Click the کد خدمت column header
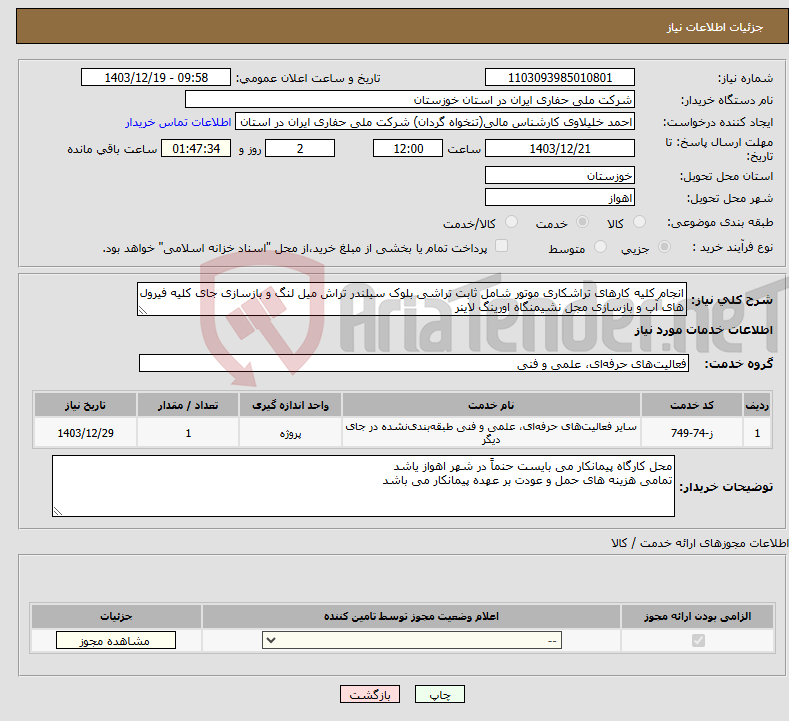Screen dimensions: 789x721 tap(692, 405)
